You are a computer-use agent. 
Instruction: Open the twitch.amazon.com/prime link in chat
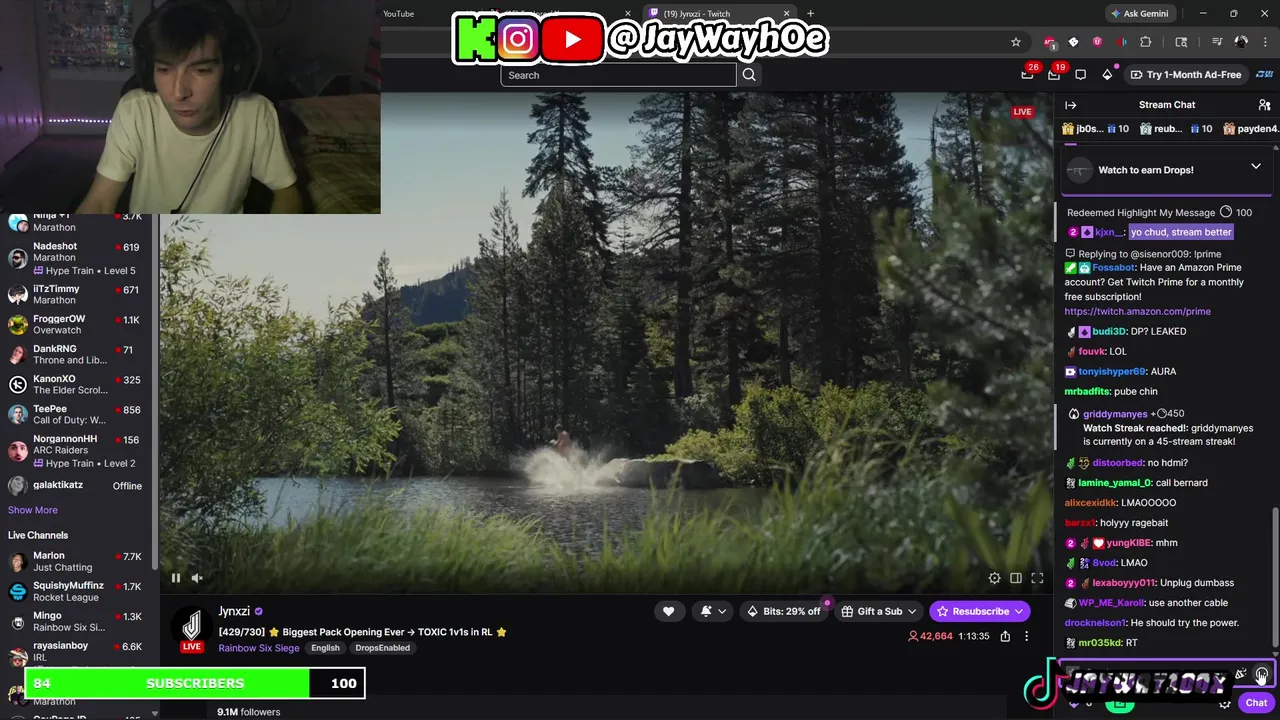[x=1137, y=311]
